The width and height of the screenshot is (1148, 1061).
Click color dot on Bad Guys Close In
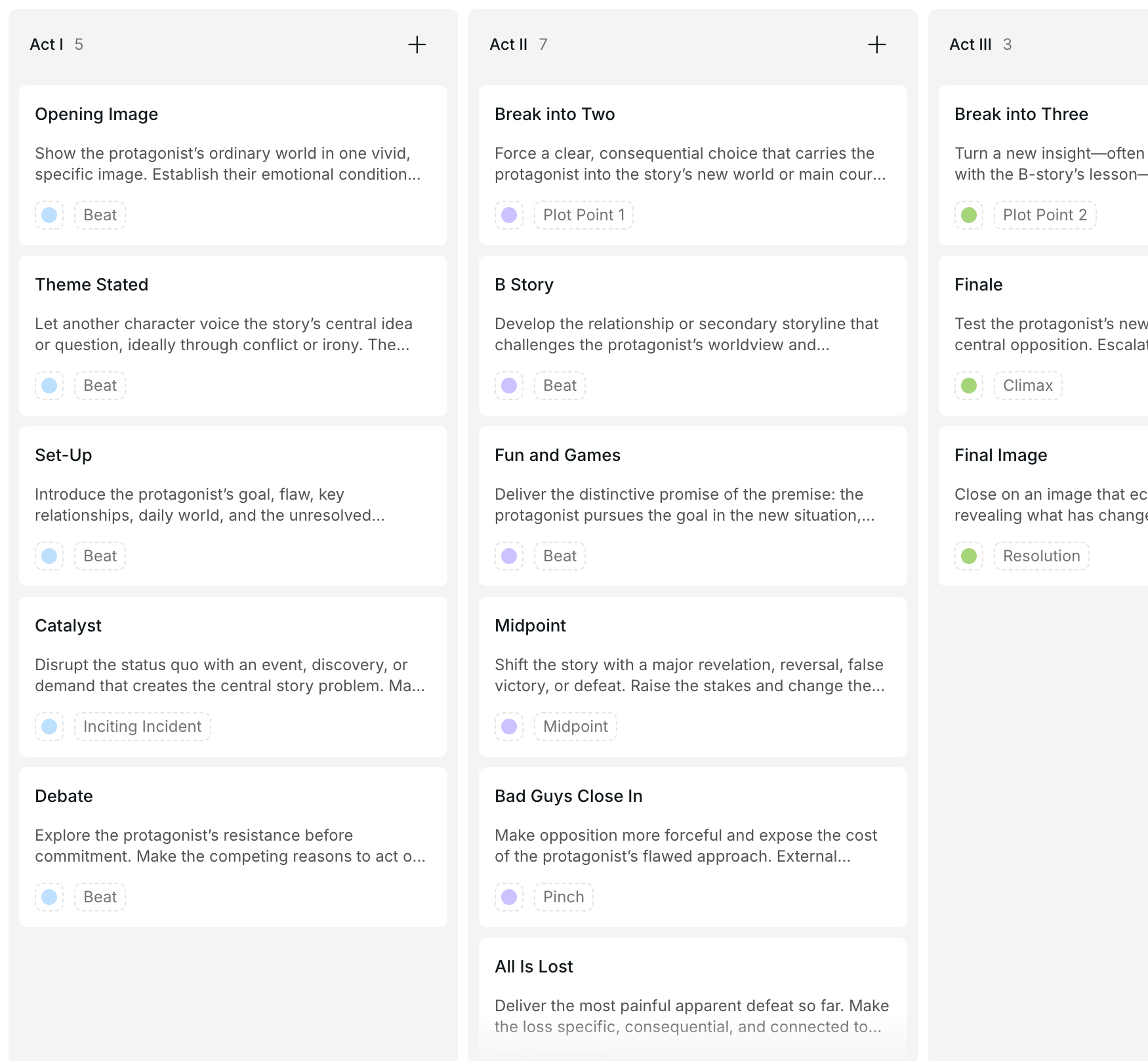click(x=509, y=897)
